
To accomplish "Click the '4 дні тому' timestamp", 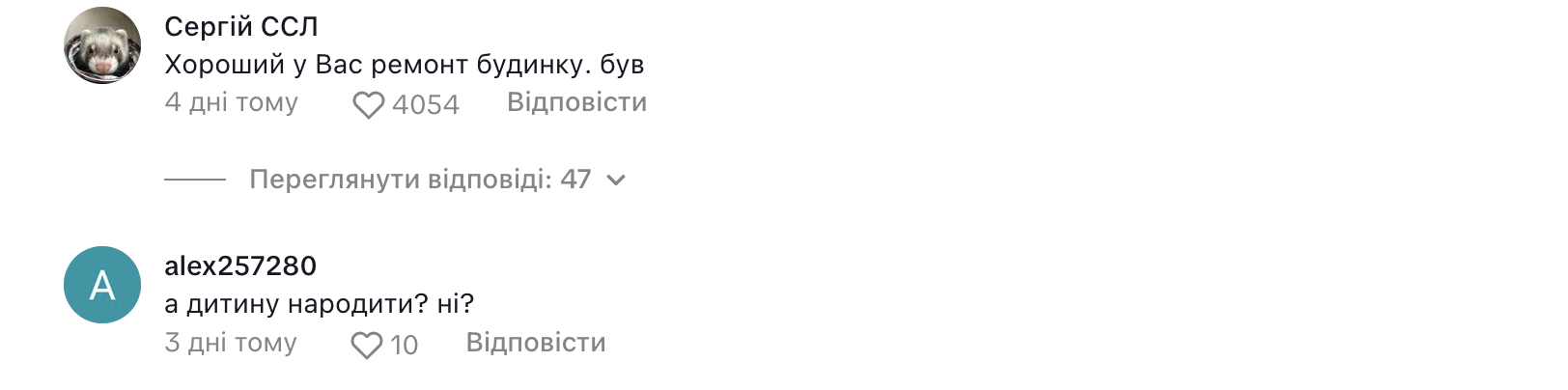I will coord(232,102).
